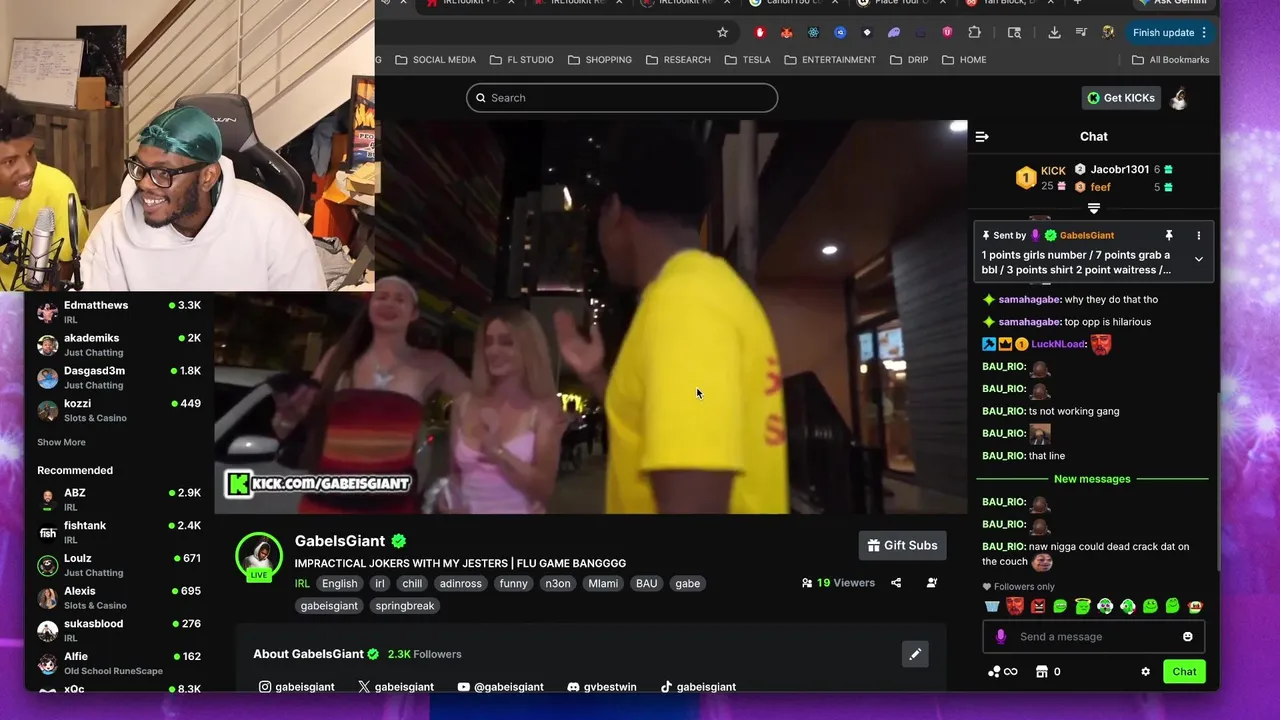Send message with green Chat button
This screenshot has width=1280, height=720.
pyautogui.click(x=1184, y=672)
